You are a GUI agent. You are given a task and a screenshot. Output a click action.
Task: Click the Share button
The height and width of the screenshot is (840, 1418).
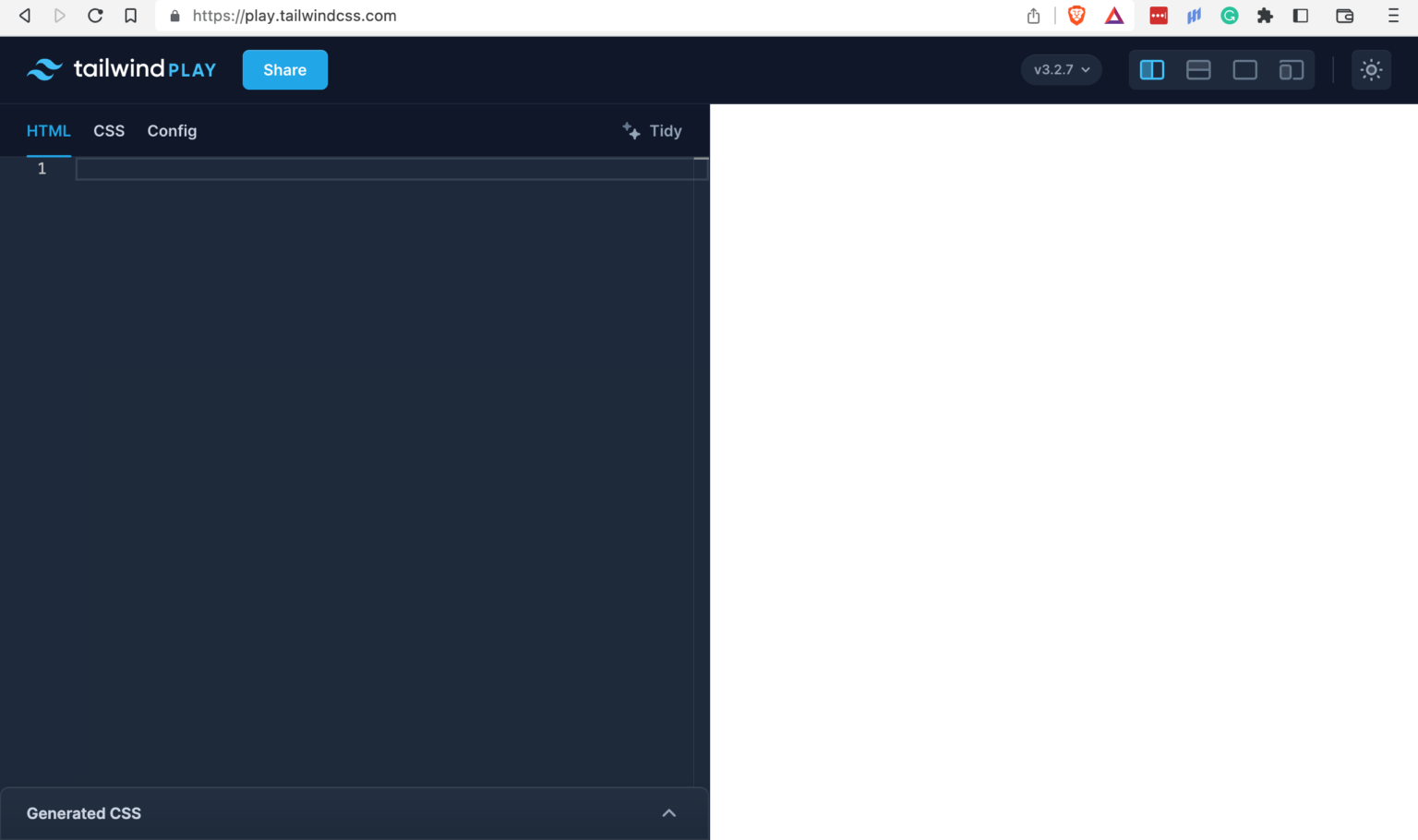point(284,69)
